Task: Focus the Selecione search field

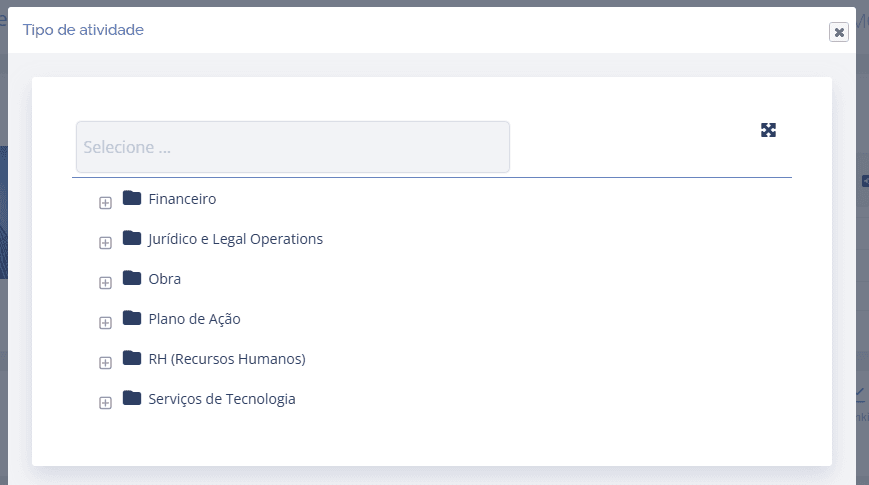Action: (293, 147)
